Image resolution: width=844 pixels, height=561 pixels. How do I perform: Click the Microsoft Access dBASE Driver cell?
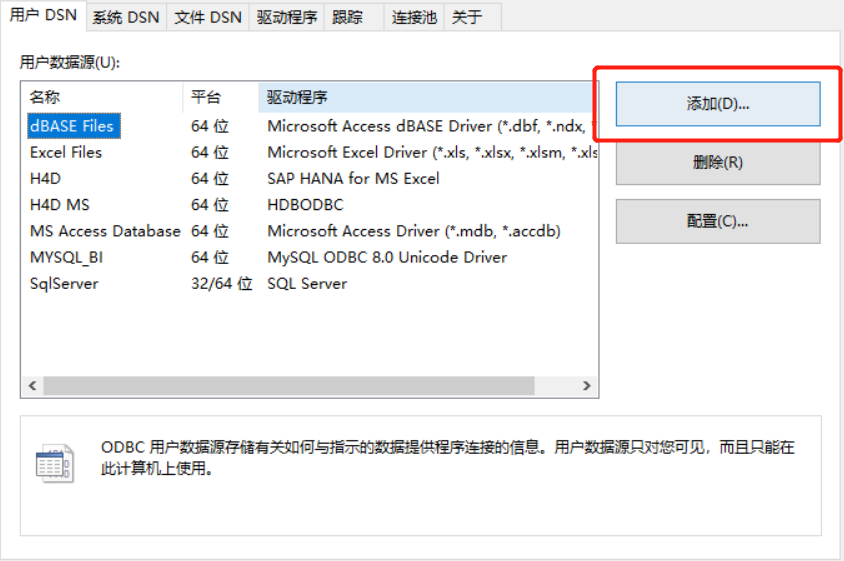(432, 127)
